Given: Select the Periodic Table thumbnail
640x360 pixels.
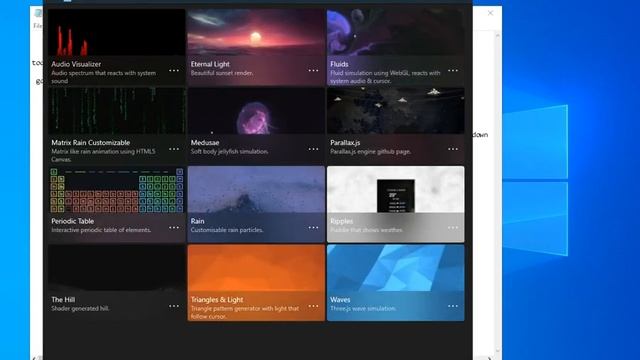Looking at the screenshot, I should [x=117, y=190].
